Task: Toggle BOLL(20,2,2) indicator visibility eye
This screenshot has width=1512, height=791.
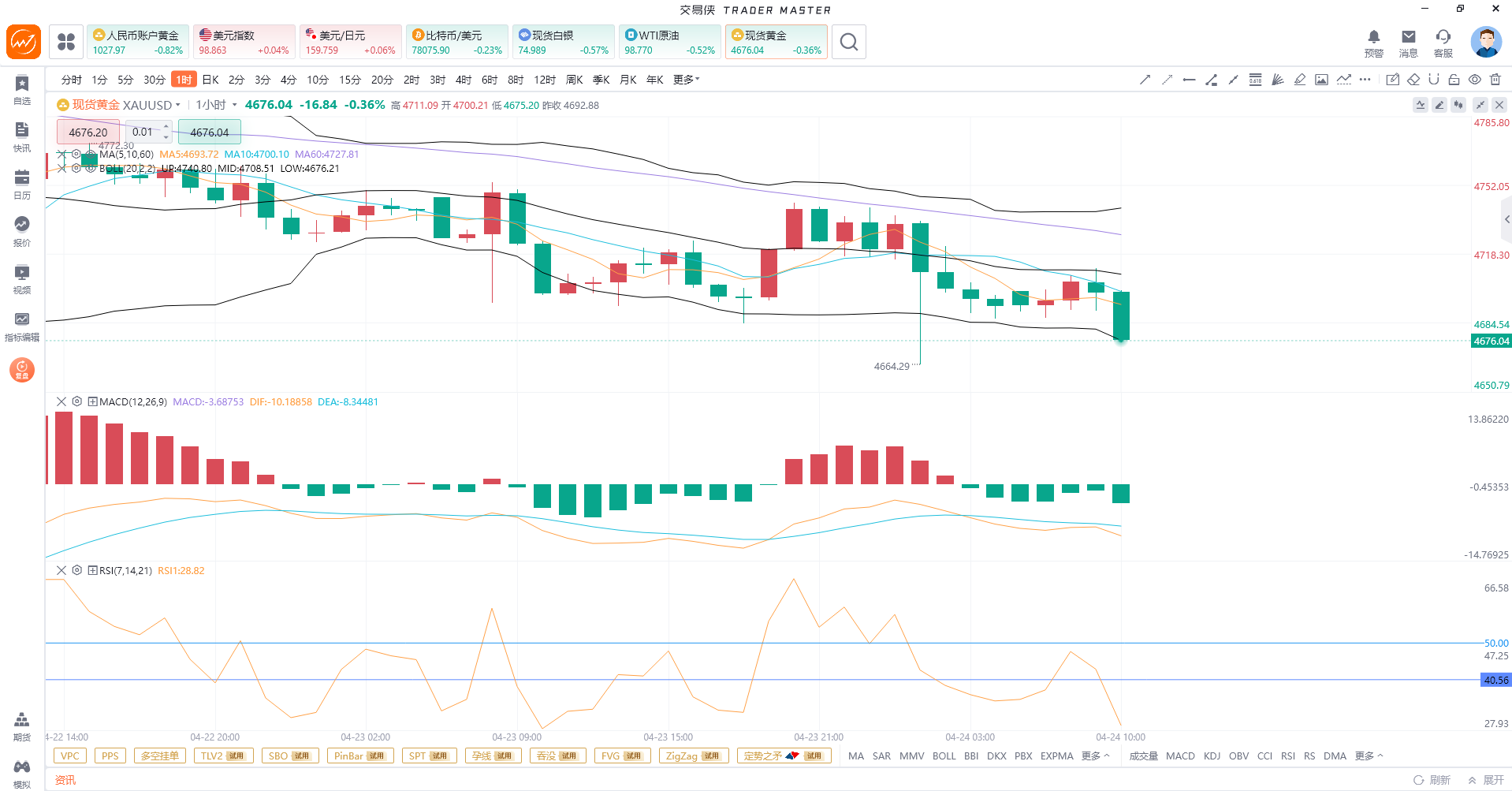Action: click(91, 169)
